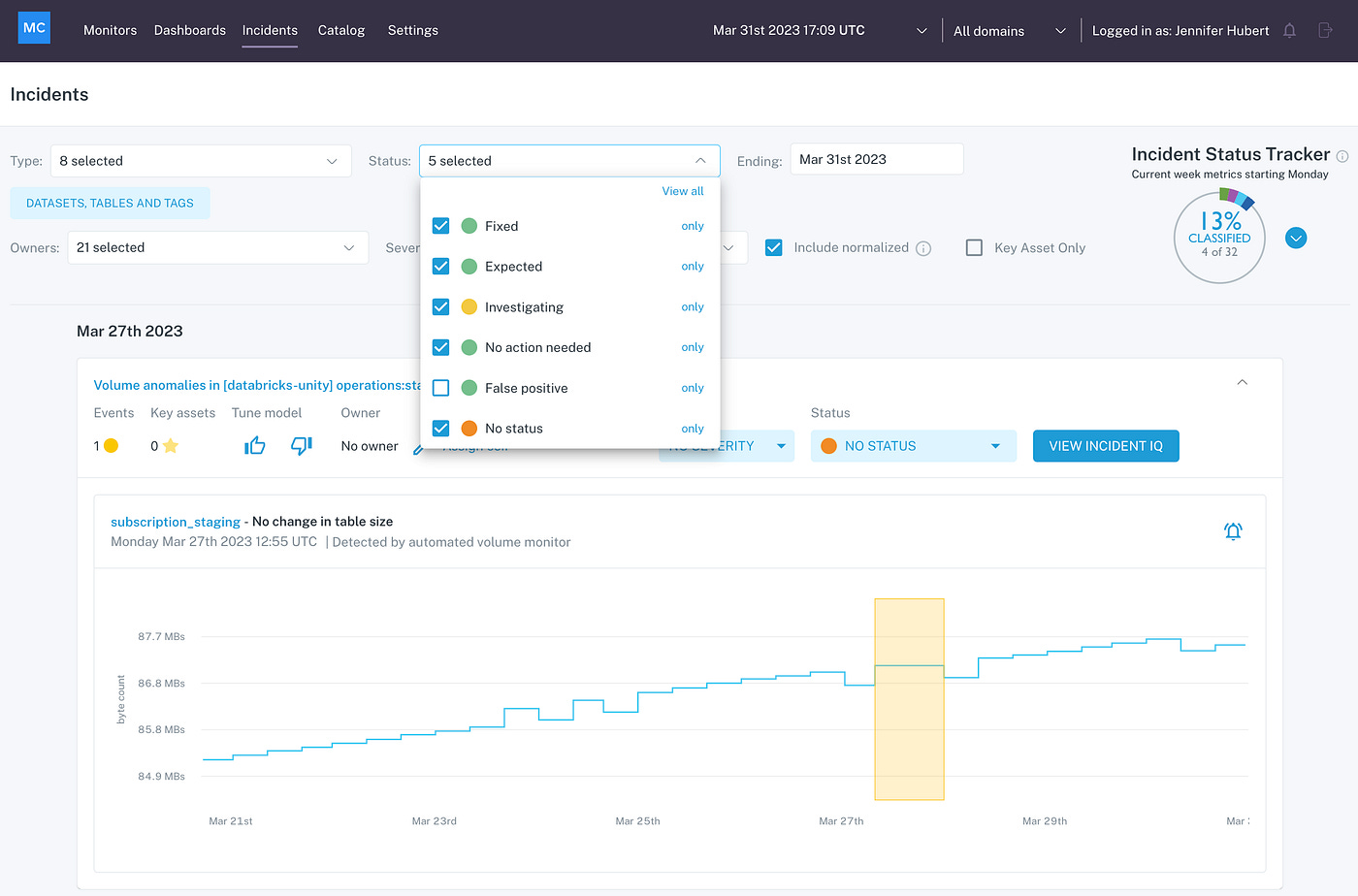Viewport: 1358px width, 896px height.
Task: Click only next to No action needed
Action: (x=693, y=347)
